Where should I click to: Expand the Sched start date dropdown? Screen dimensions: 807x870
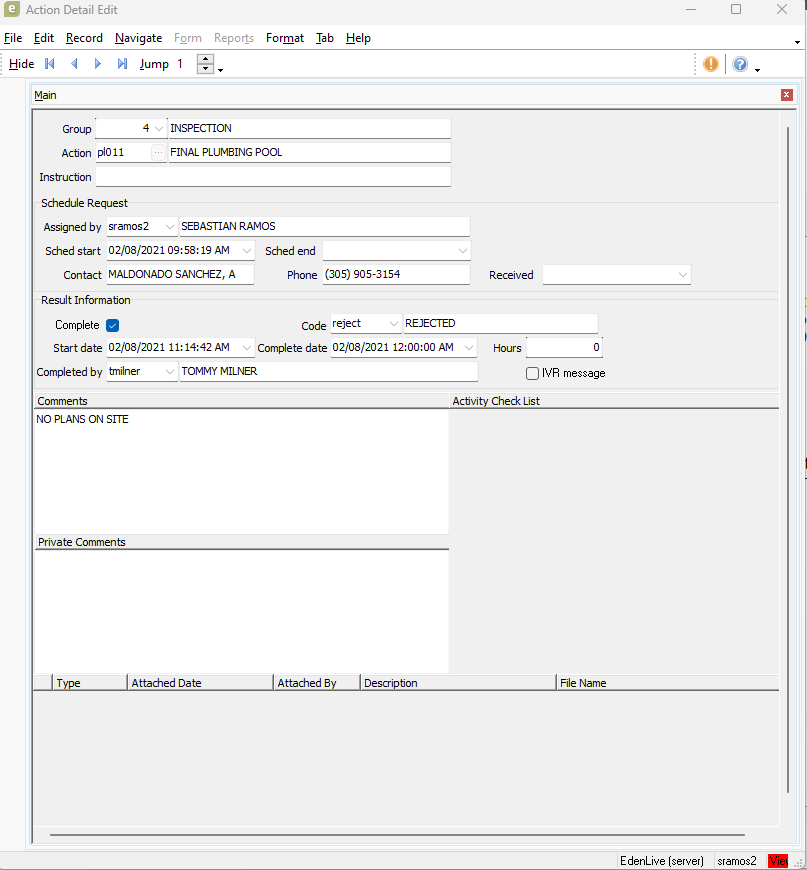tap(246, 251)
